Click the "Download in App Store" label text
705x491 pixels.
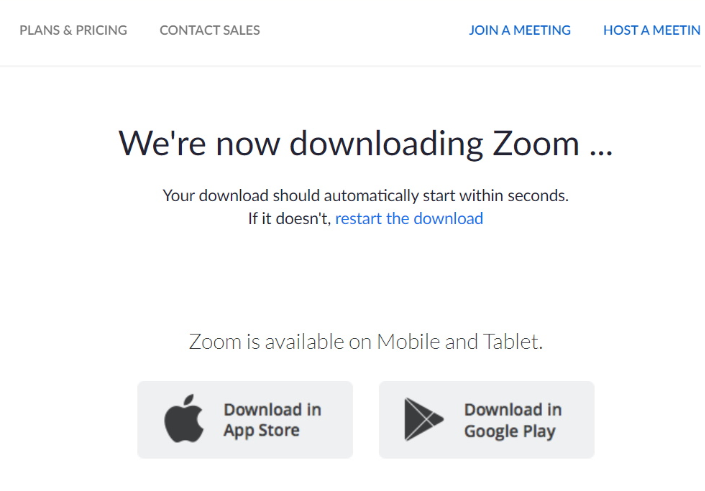(x=272, y=420)
